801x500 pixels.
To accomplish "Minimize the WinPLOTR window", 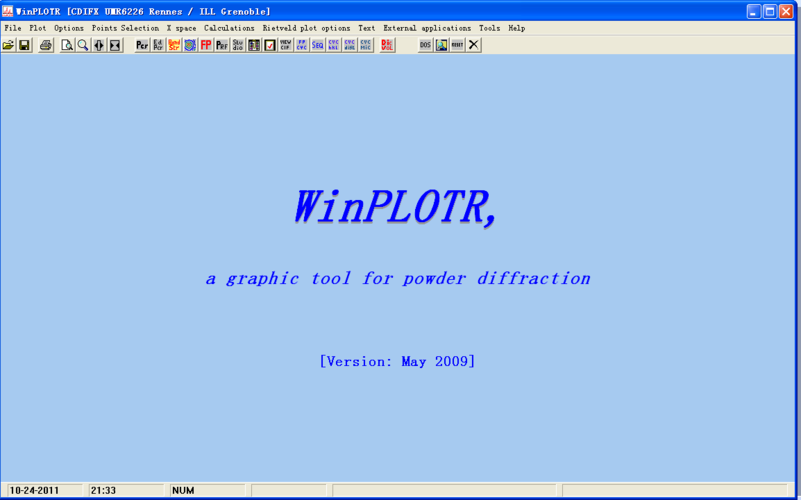I will (754, 11).
